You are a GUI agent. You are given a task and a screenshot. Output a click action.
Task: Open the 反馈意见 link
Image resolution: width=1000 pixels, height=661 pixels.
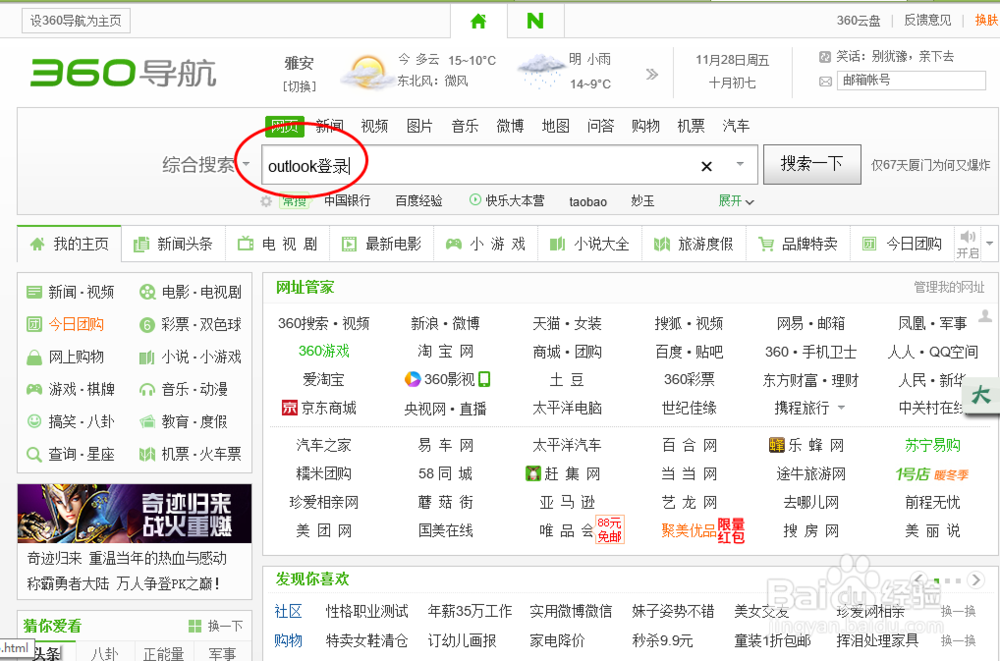927,20
